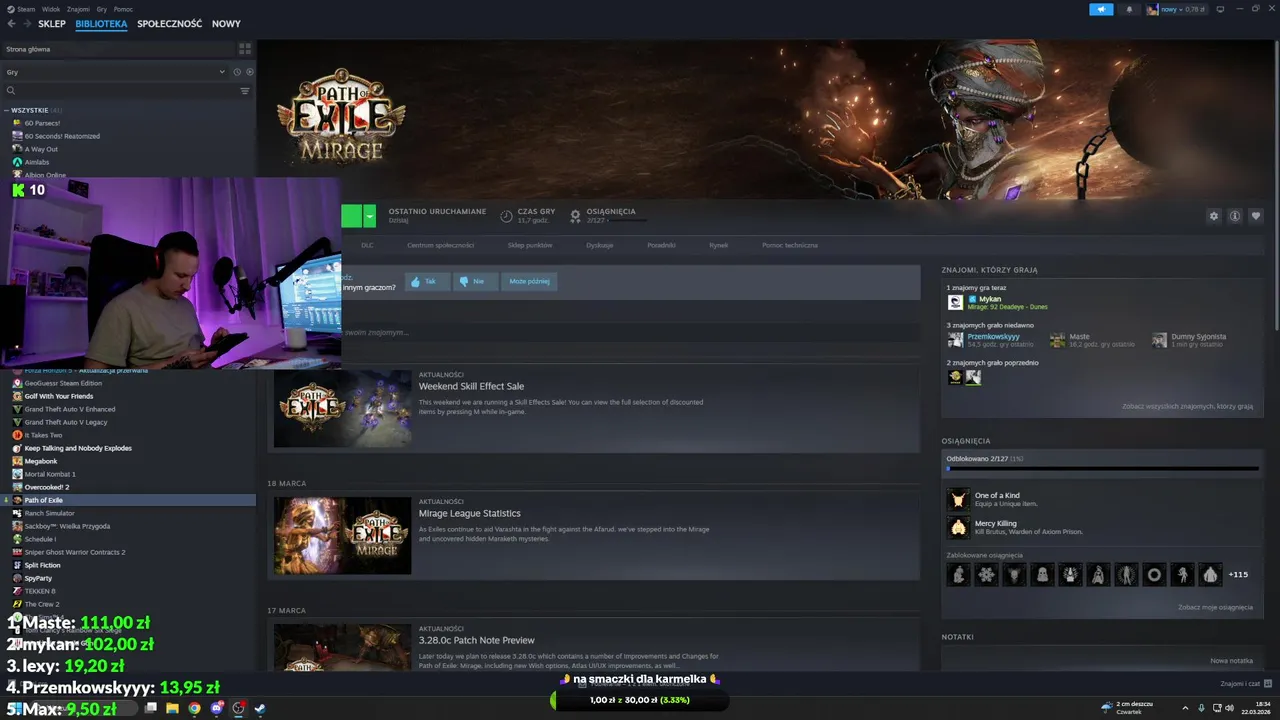Open the Rynek link

718,245
